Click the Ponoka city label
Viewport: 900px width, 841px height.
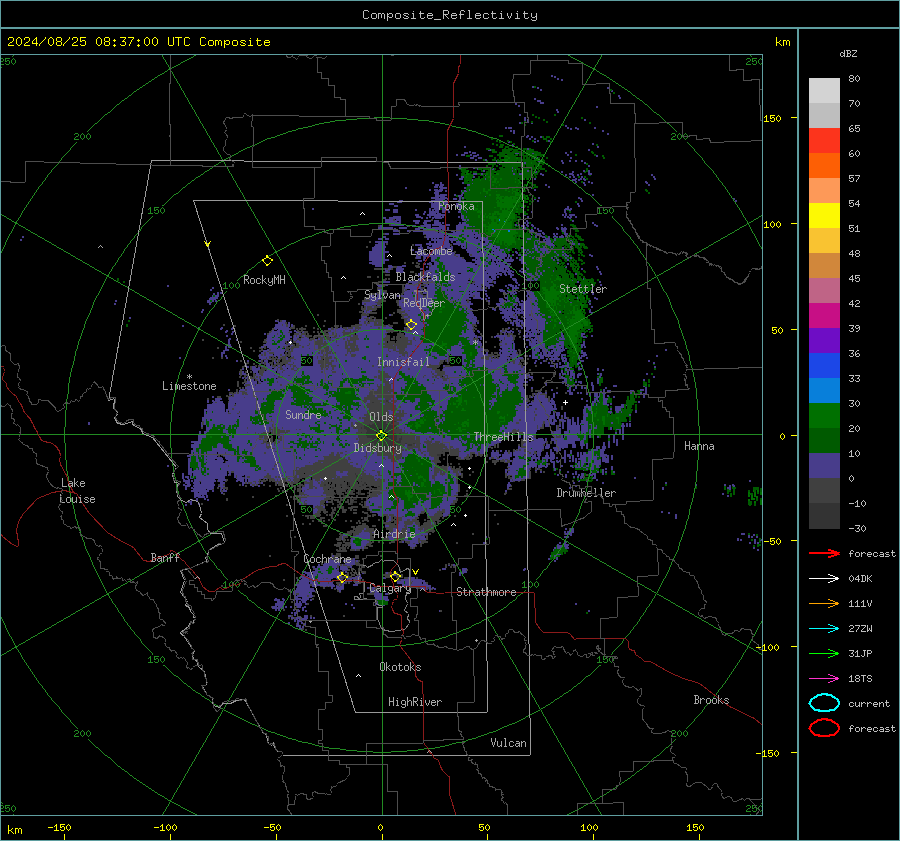tap(456, 206)
